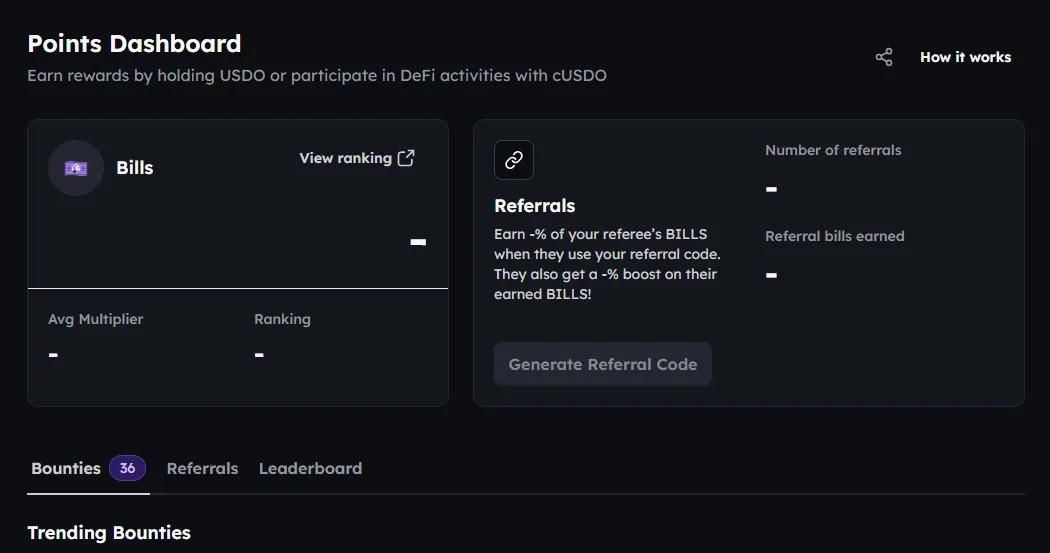Click the Trending Bounties heading
This screenshot has height=553, width=1050.
click(109, 532)
